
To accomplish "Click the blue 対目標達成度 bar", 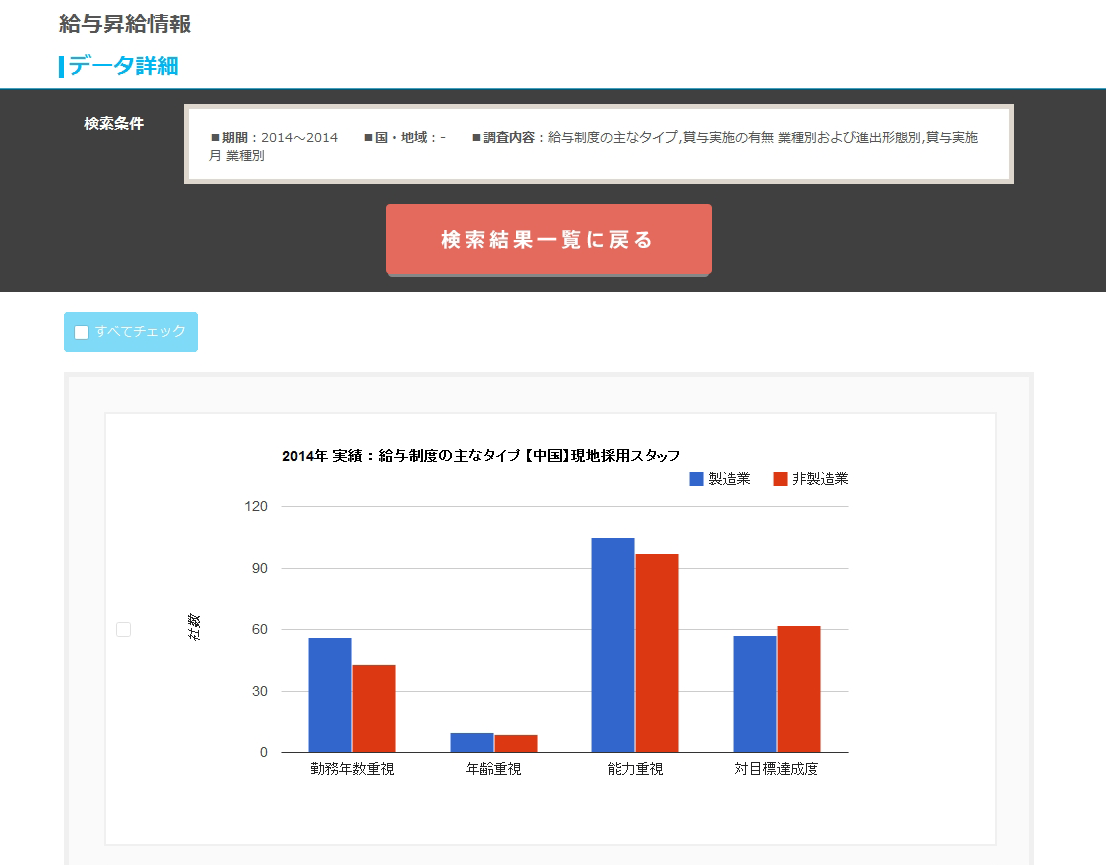I will pyautogui.click(x=755, y=694).
